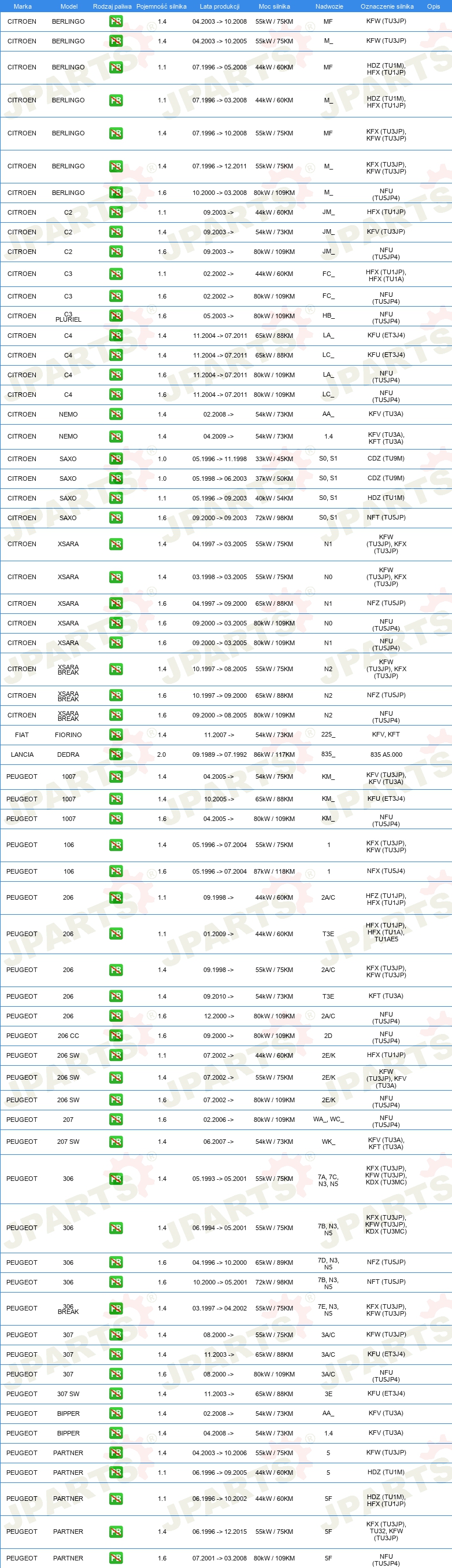The width and height of the screenshot is (452, 1568).
Task: Select the '87kW / 118KM' power cell
Action: point(275,871)
